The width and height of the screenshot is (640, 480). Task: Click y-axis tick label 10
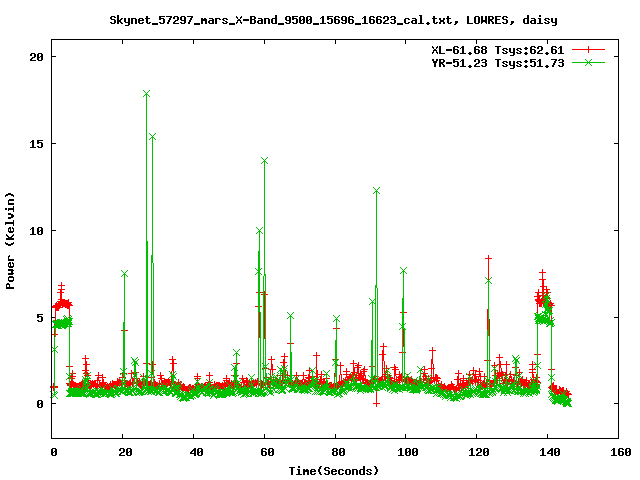click(36, 231)
